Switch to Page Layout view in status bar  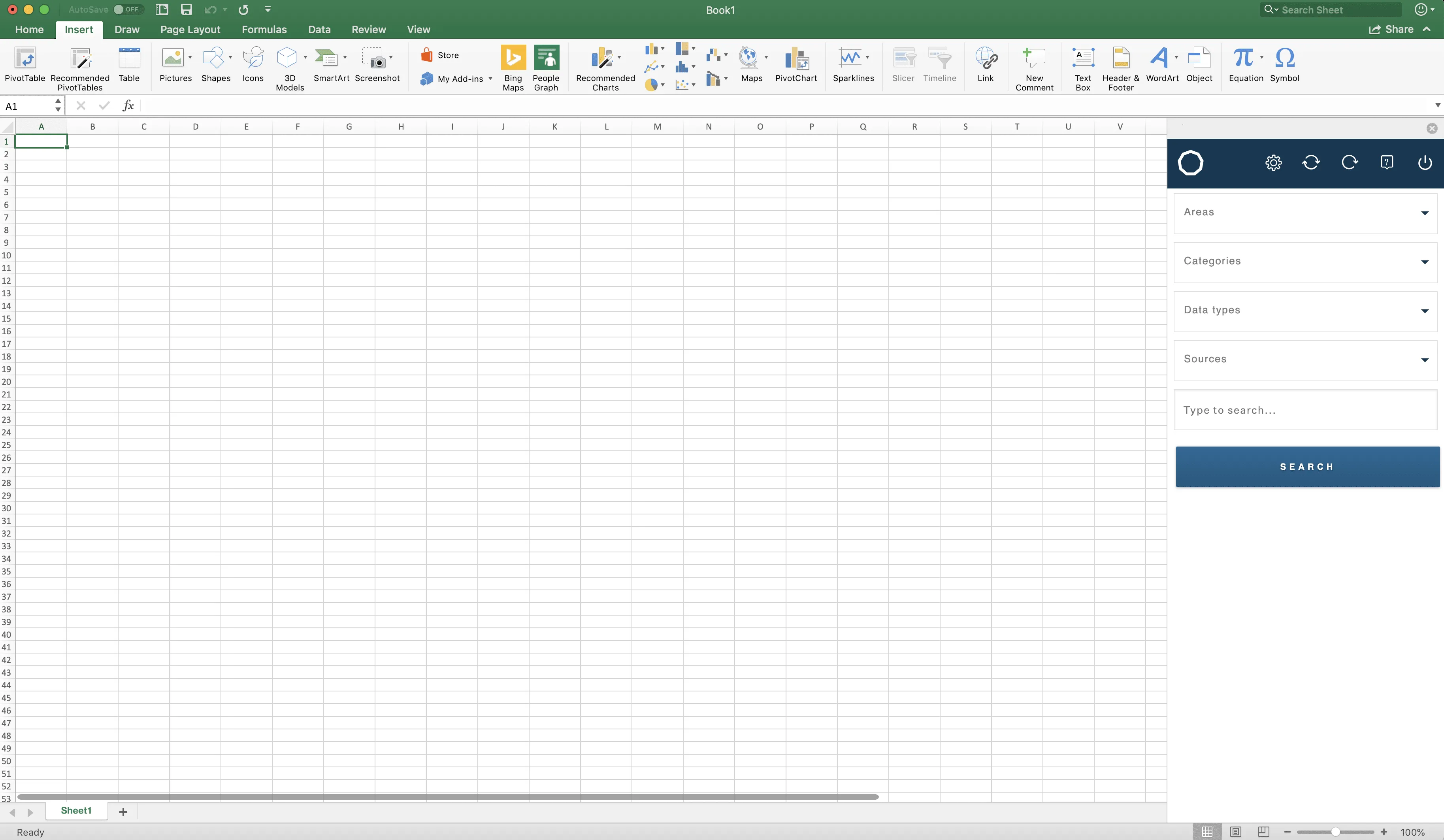pos(1235,831)
